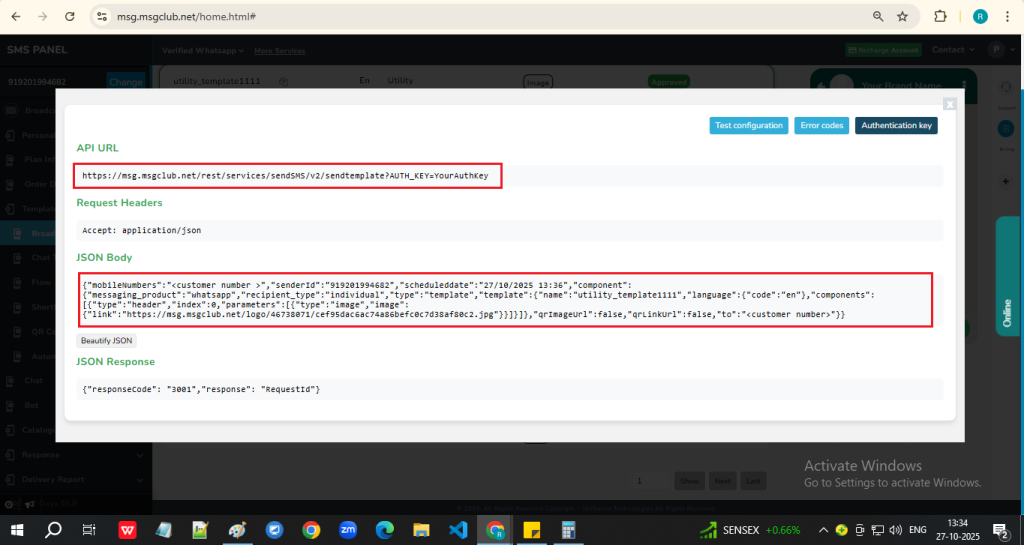This screenshot has height=545, width=1024.
Task: Open the Chrome profile avatar
Action: tap(979, 17)
